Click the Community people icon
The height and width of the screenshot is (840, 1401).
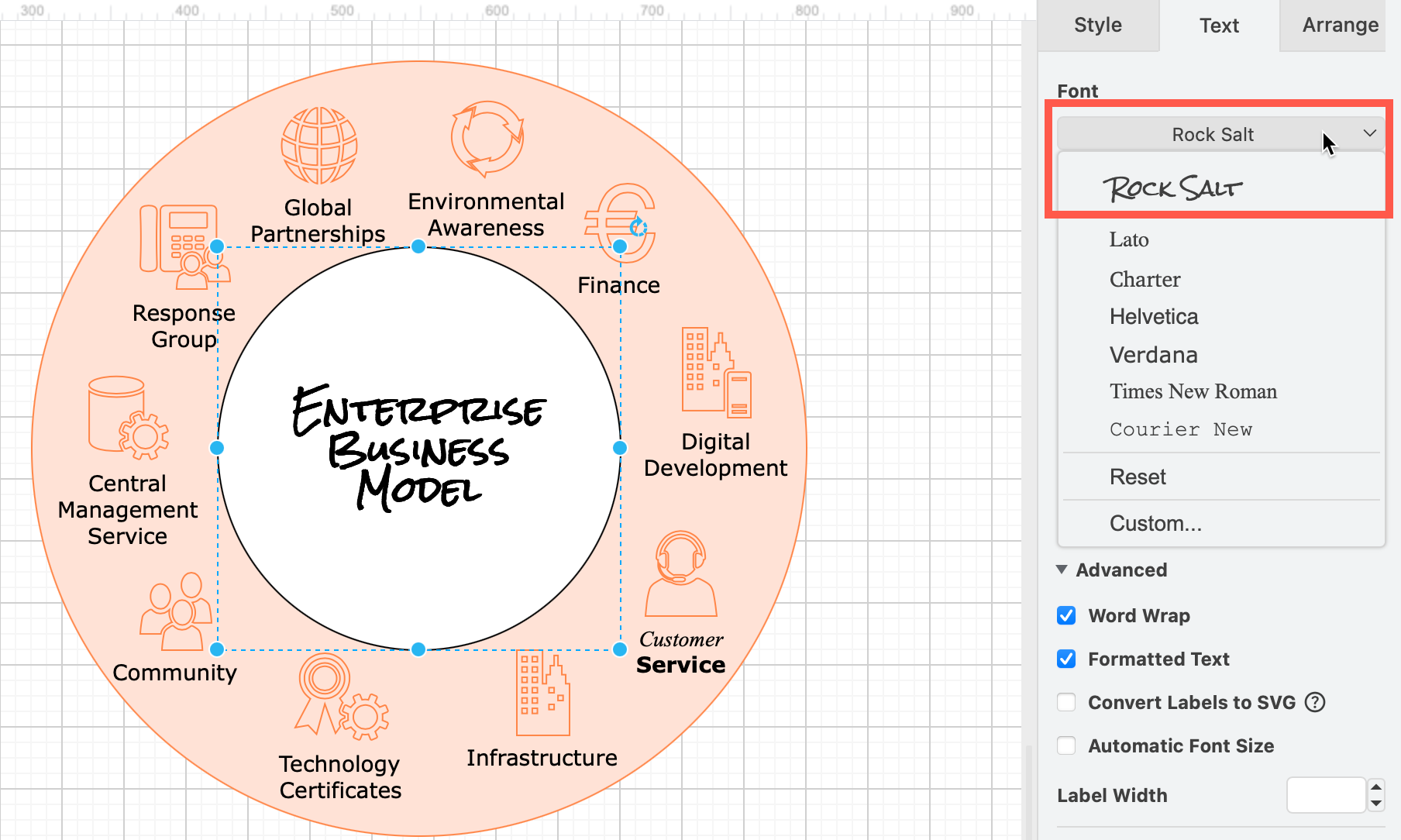point(177,611)
